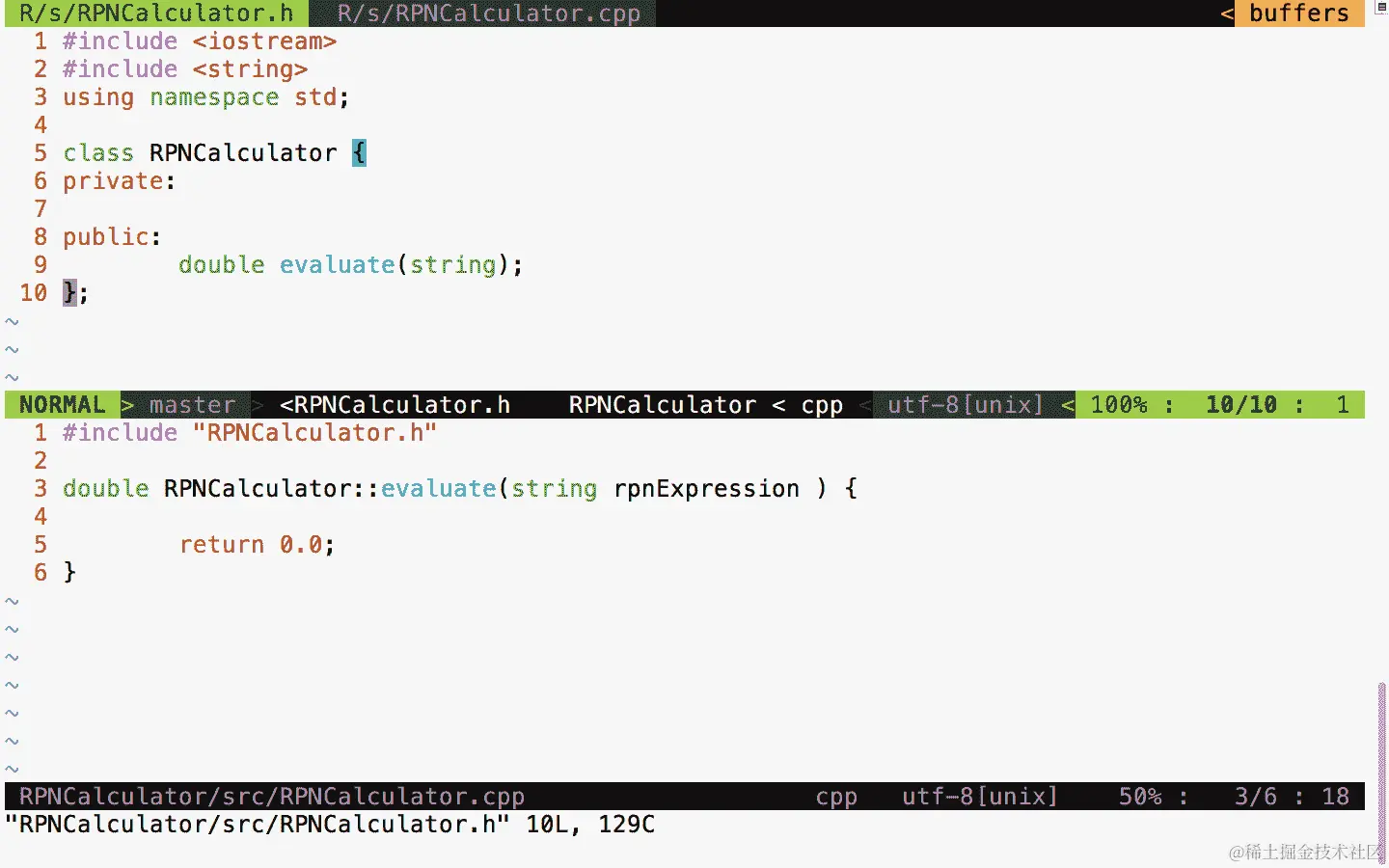Image resolution: width=1389 pixels, height=868 pixels.
Task: Click the utf-8[unix] segment in the upper status line
Action: [x=966, y=405]
